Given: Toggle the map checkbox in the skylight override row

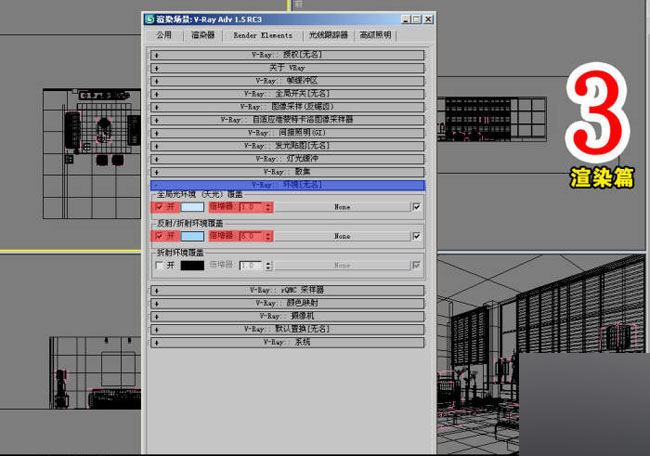Looking at the screenshot, I should coord(416,206).
